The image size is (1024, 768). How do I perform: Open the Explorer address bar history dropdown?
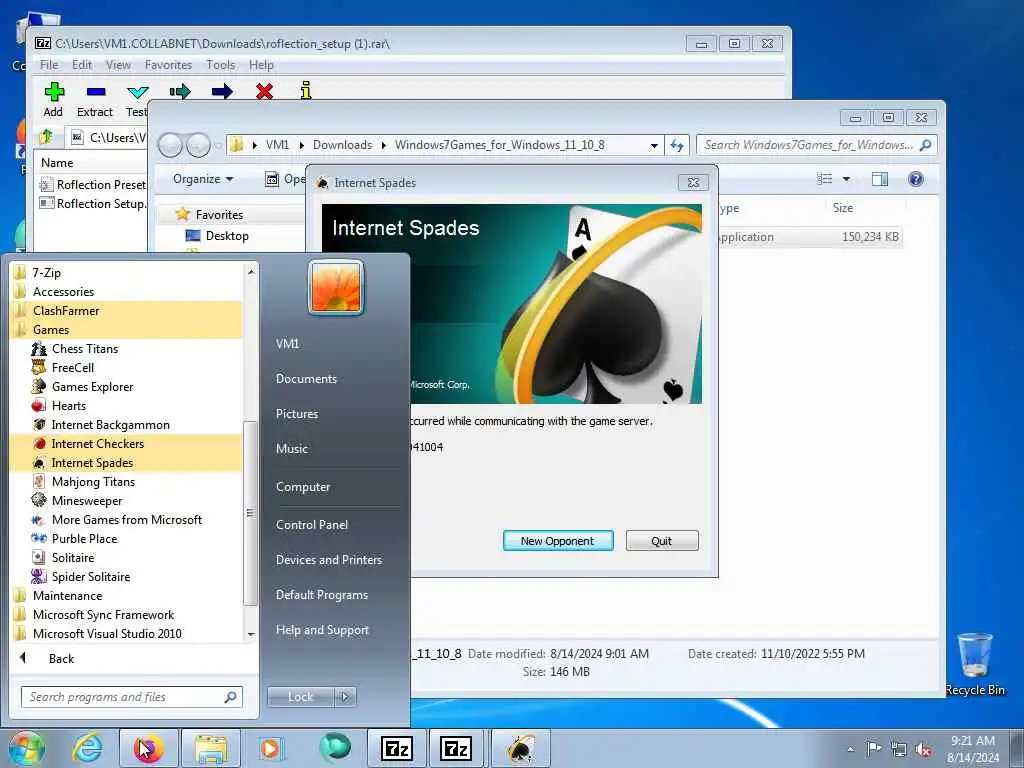654,146
